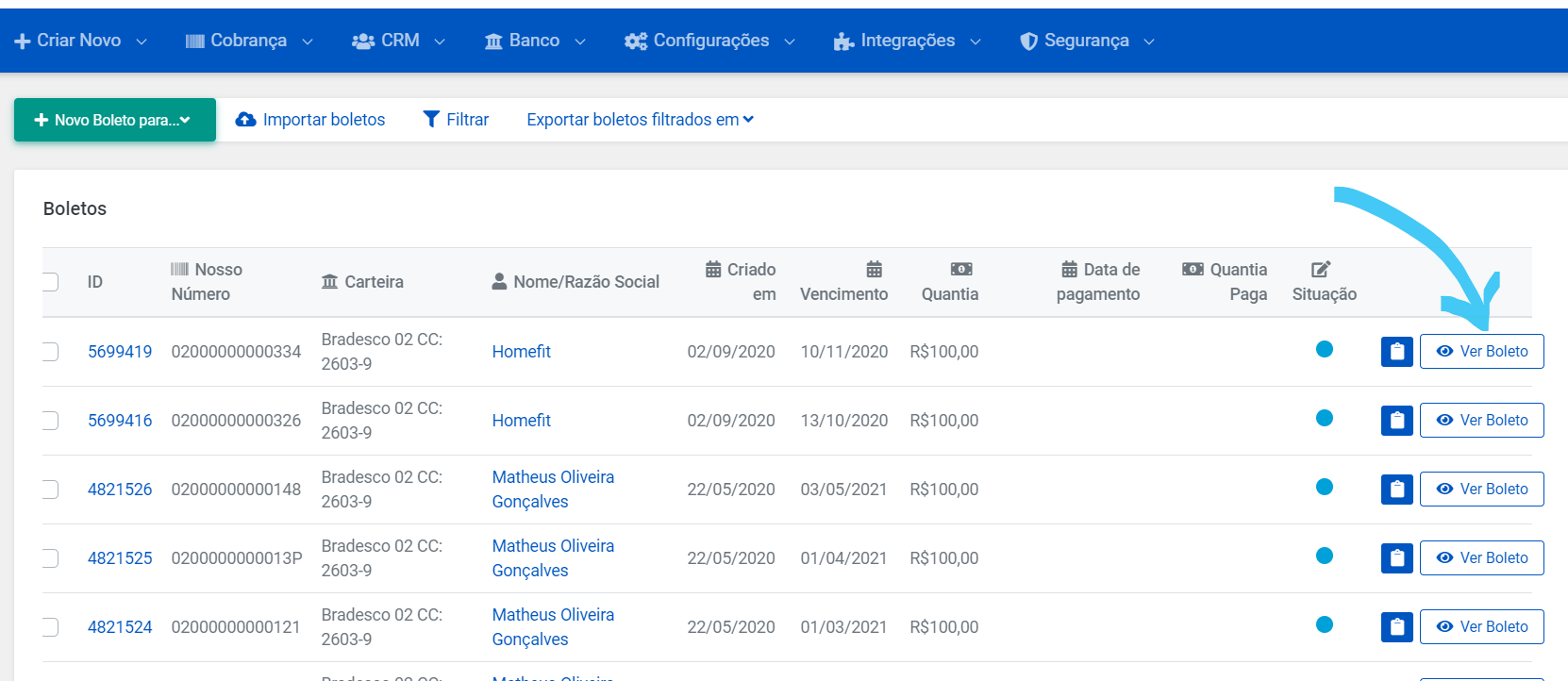
Task: Click the bank building icon in Banco menu
Action: coord(493,42)
